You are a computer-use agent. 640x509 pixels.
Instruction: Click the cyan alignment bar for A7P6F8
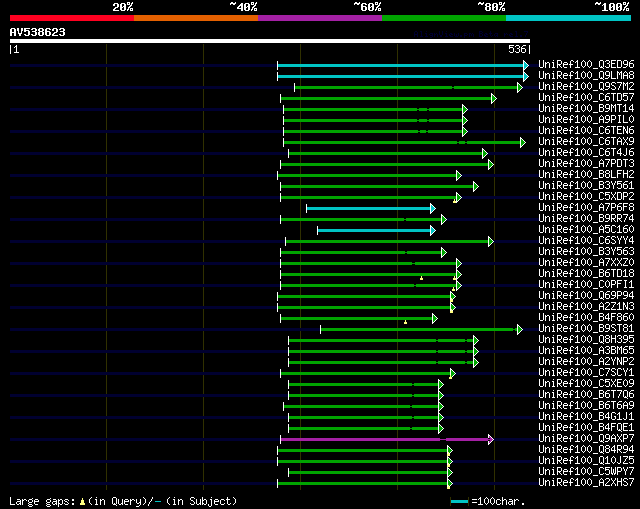click(x=370, y=209)
